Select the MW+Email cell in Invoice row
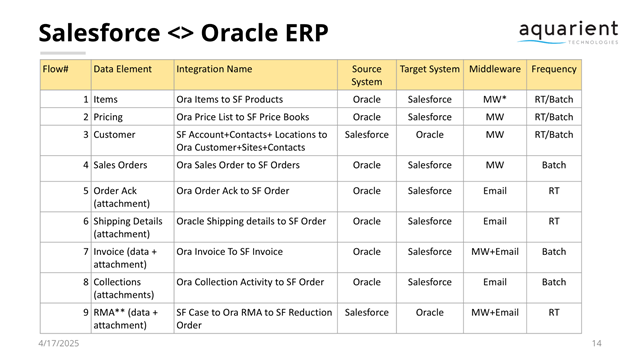The image size is (640, 360). pos(495,258)
